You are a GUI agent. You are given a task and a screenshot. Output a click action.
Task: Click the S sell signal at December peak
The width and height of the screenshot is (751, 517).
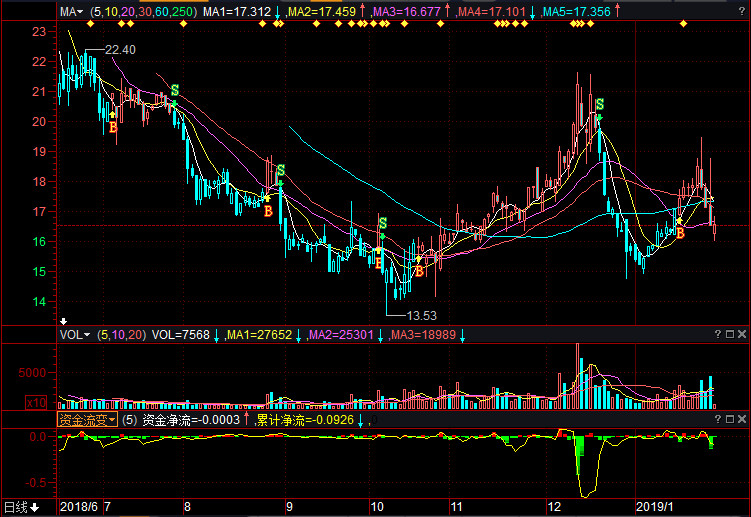(x=599, y=105)
